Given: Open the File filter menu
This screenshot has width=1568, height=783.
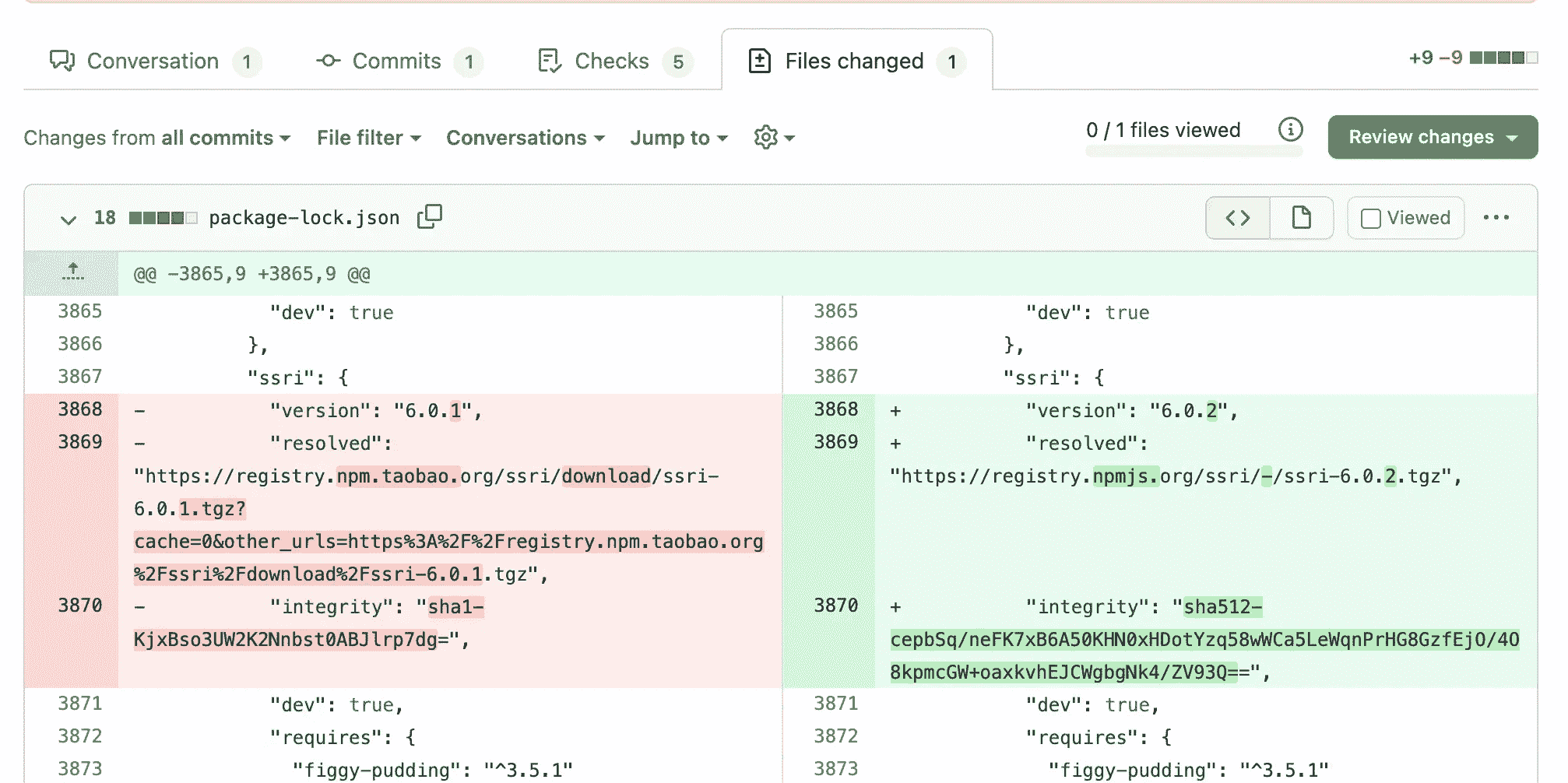Looking at the screenshot, I should coord(367,138).
